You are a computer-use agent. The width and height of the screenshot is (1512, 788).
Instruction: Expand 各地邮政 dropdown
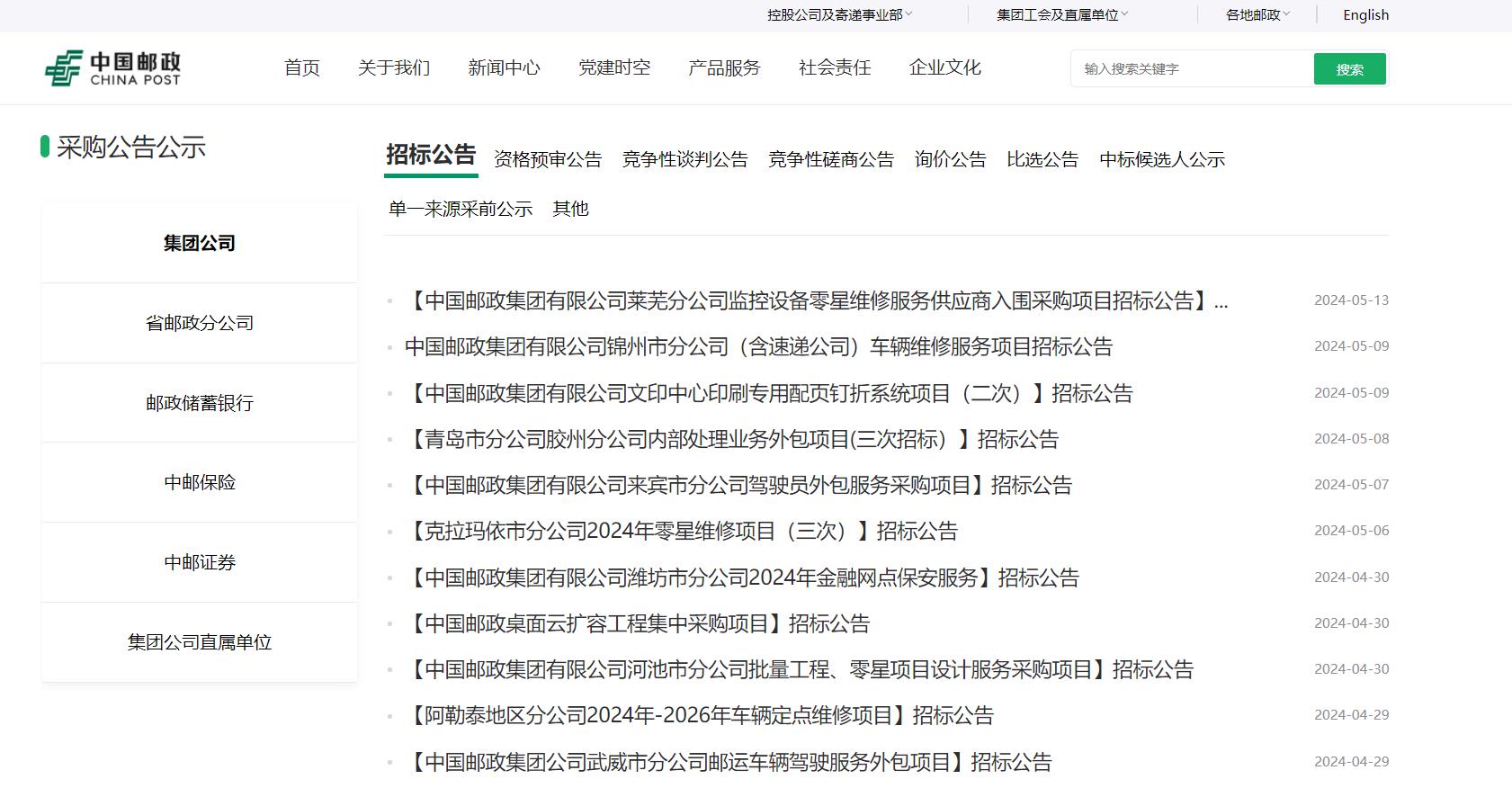1257,14
